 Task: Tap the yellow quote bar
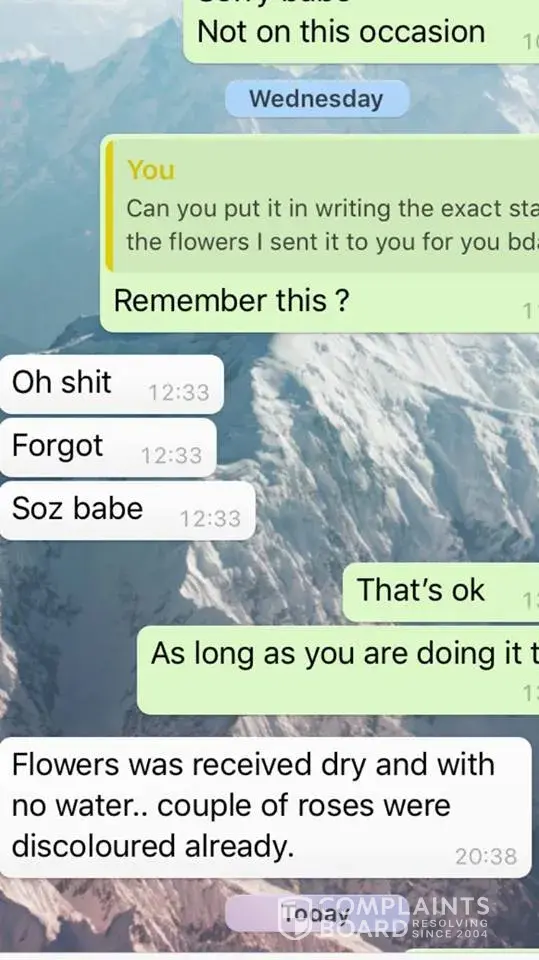click(x=109, y=206)
